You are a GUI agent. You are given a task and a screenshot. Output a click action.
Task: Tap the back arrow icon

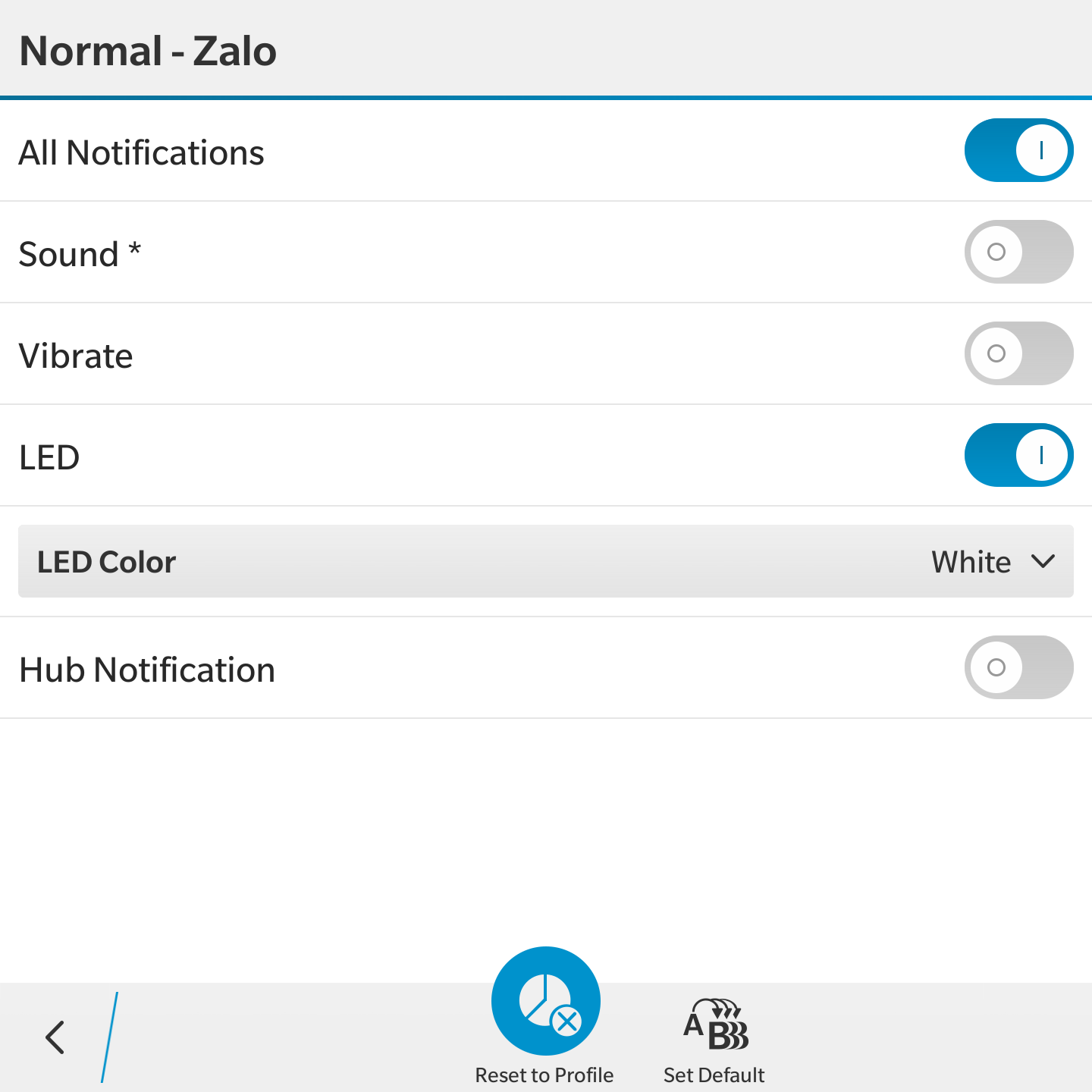[55, 1037]
